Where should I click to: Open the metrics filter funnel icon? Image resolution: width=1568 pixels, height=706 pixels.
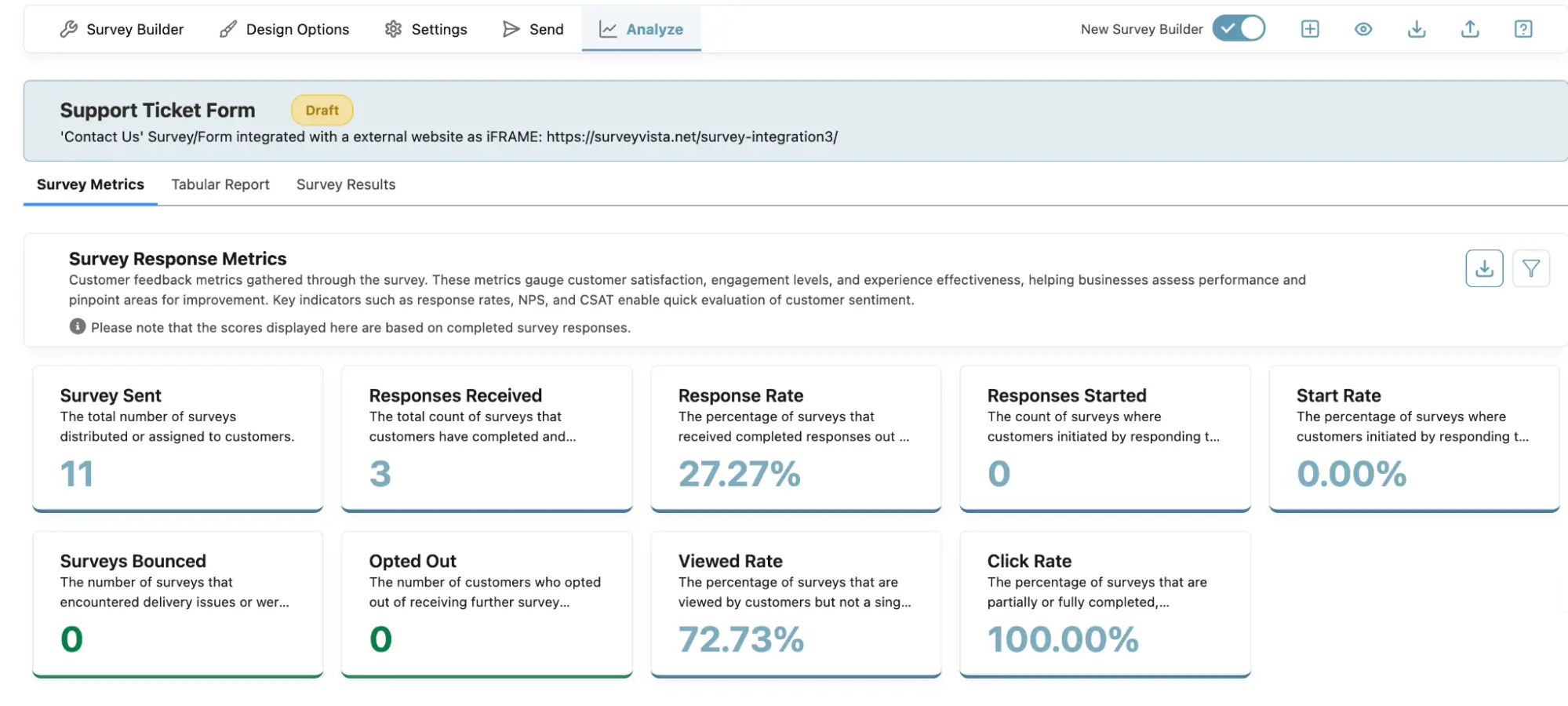pos(1530,269)
